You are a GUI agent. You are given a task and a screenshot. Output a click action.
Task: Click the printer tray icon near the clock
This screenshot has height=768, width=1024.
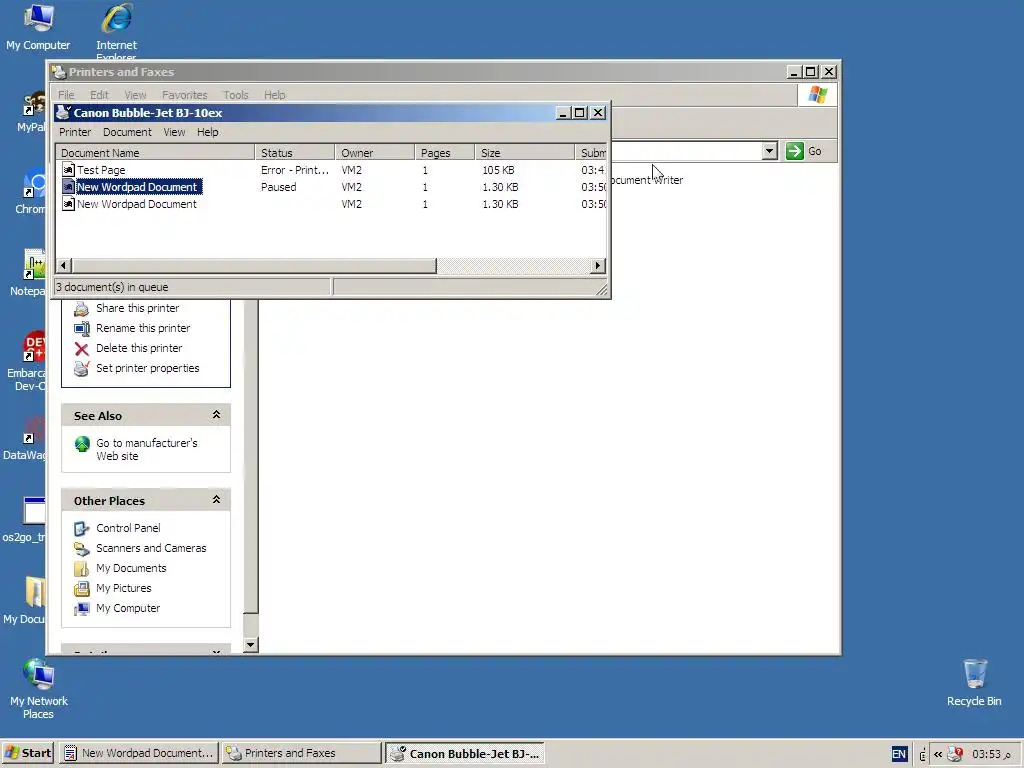(x=955, y=754)
